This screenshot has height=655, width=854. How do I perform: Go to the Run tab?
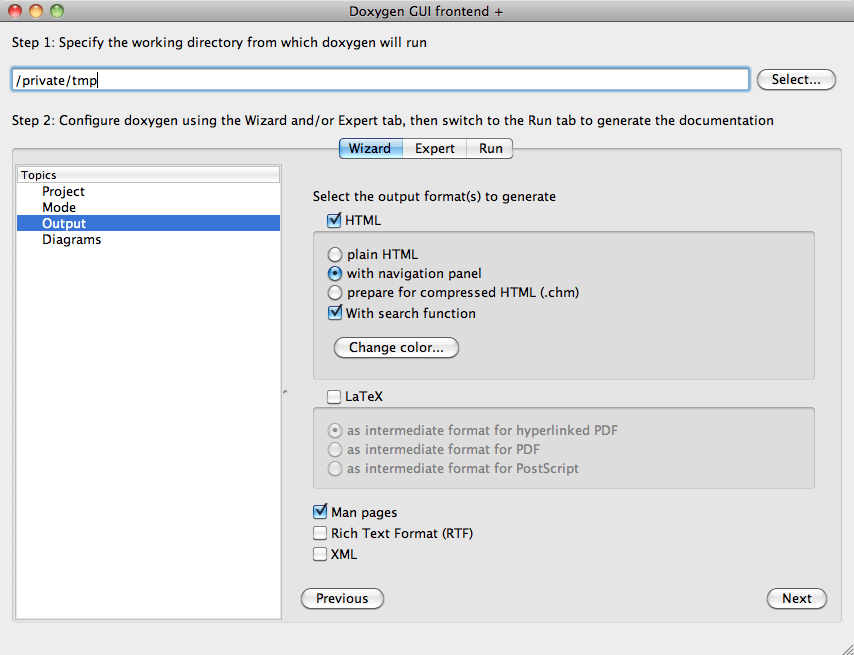(x=490, y=148)
